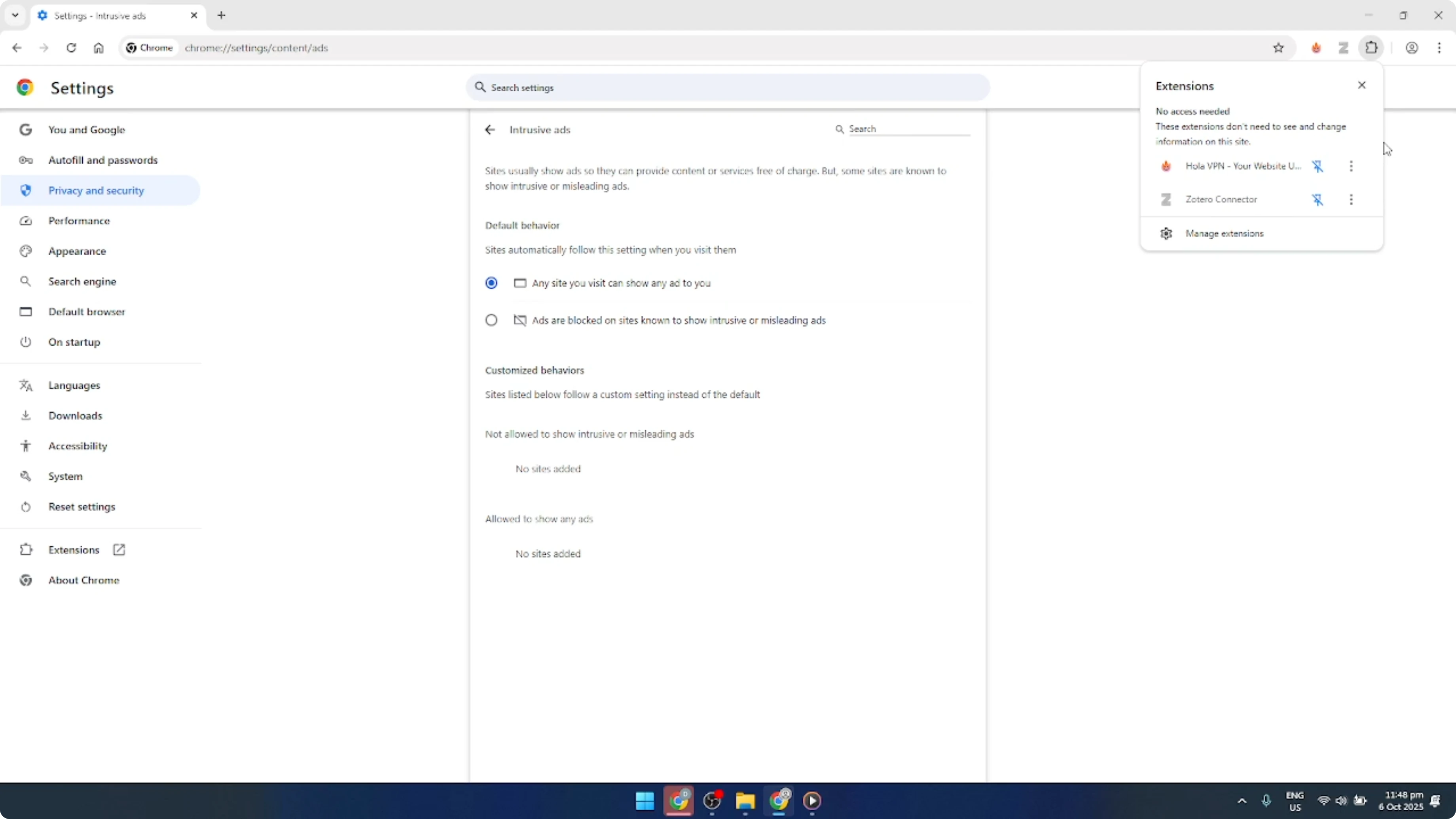The image size is (1456, 819).
Task: Toggle the pin for Hola VPN extension
Action: 1318,166
